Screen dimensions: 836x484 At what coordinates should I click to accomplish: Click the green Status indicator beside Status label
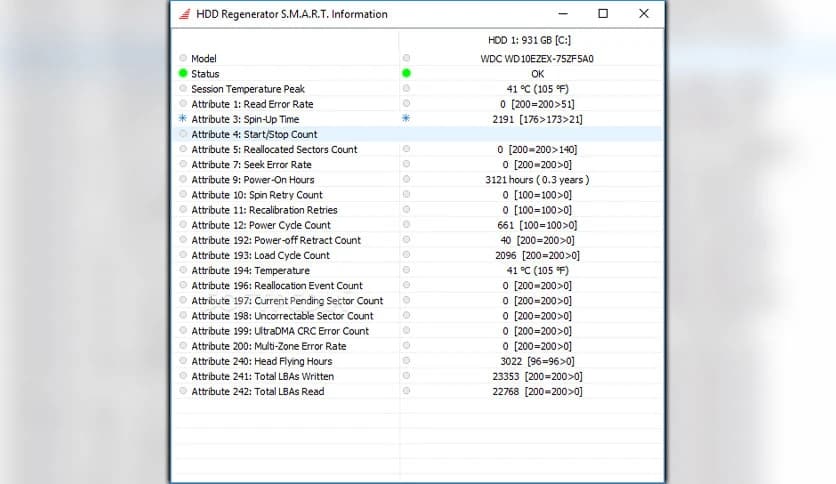tap(183, 73)
